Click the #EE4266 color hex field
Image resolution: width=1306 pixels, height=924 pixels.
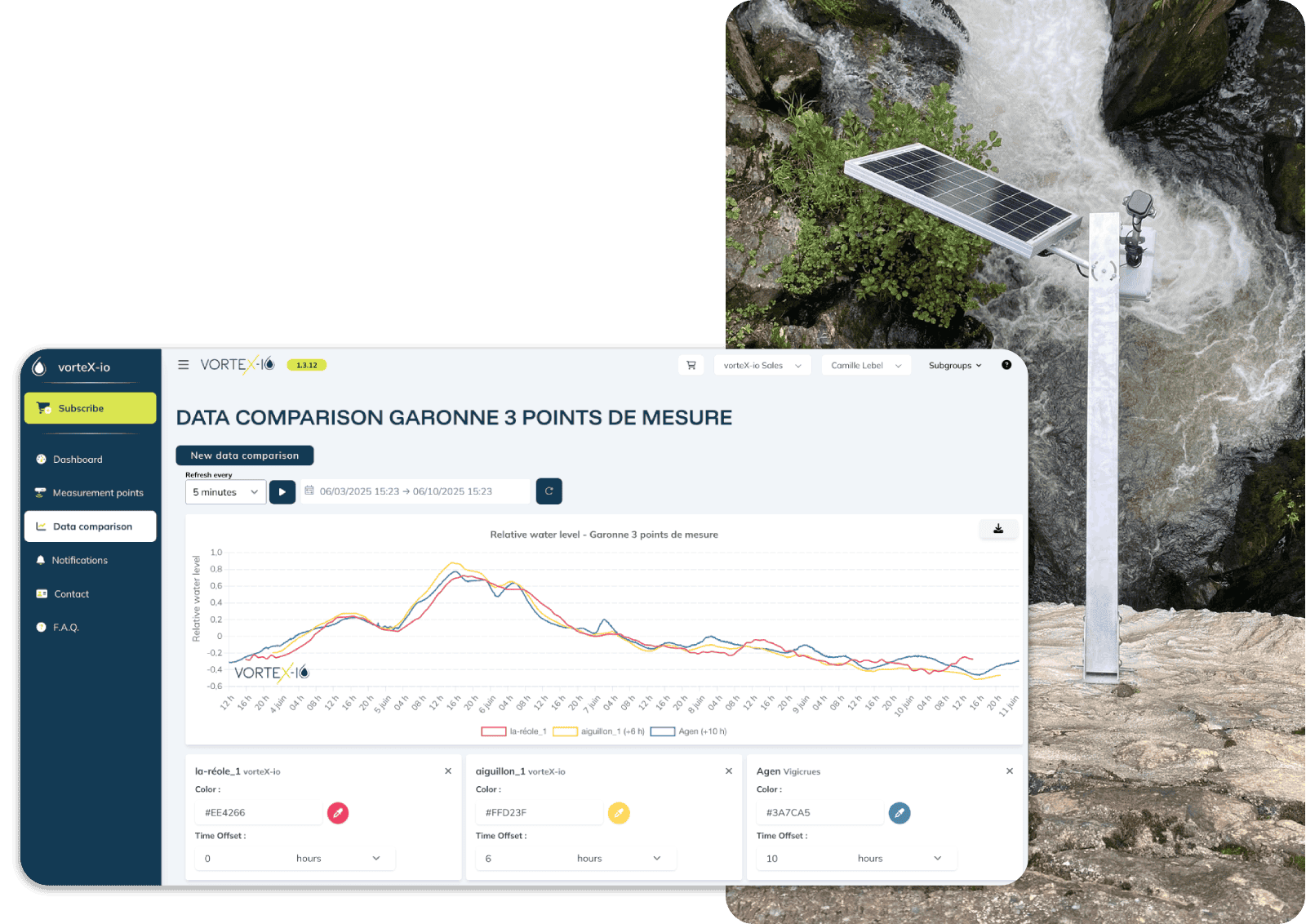[x=258, y=813]
